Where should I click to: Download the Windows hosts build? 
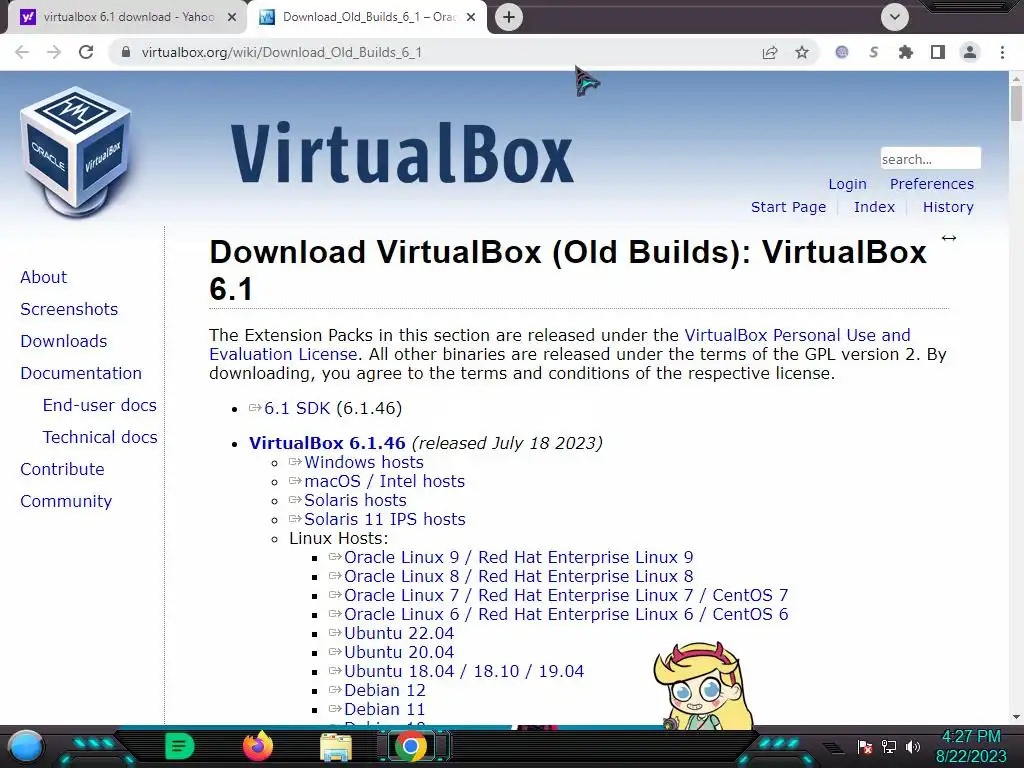tap(363, 462)
